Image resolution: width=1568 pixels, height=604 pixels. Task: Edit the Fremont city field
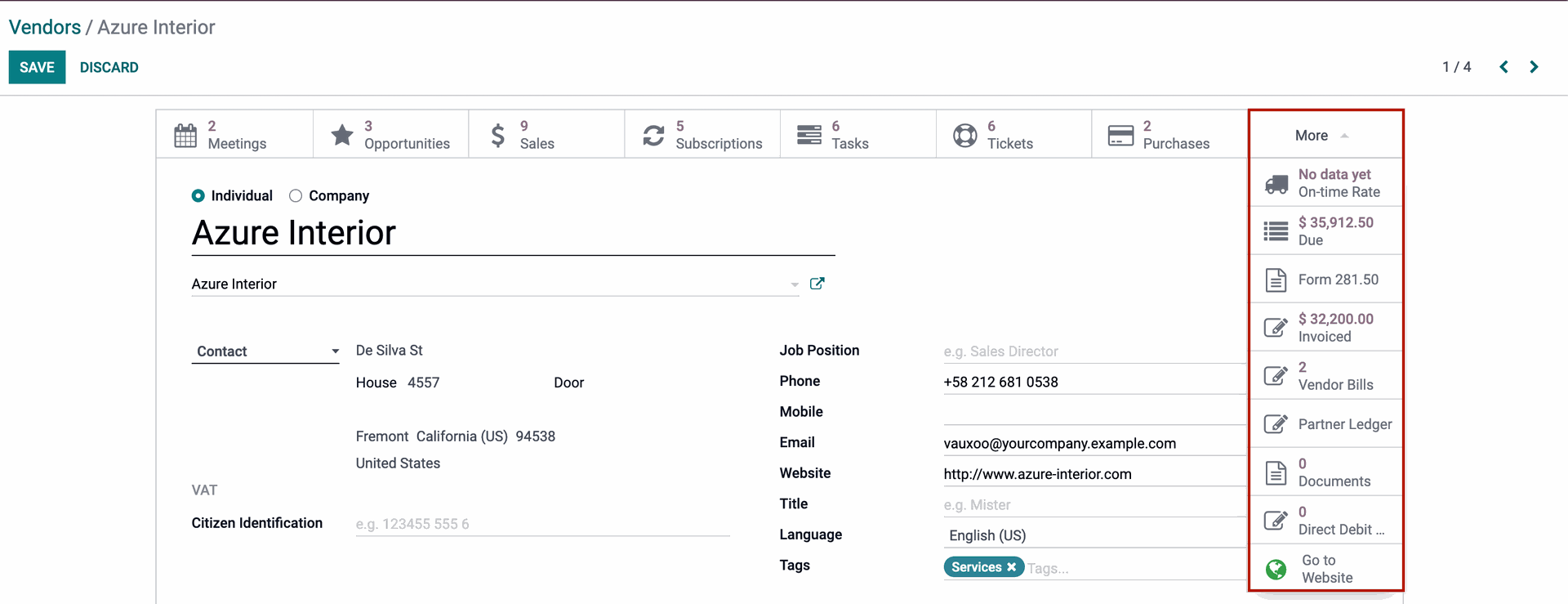pyautogui.click(x=382, y=436)
